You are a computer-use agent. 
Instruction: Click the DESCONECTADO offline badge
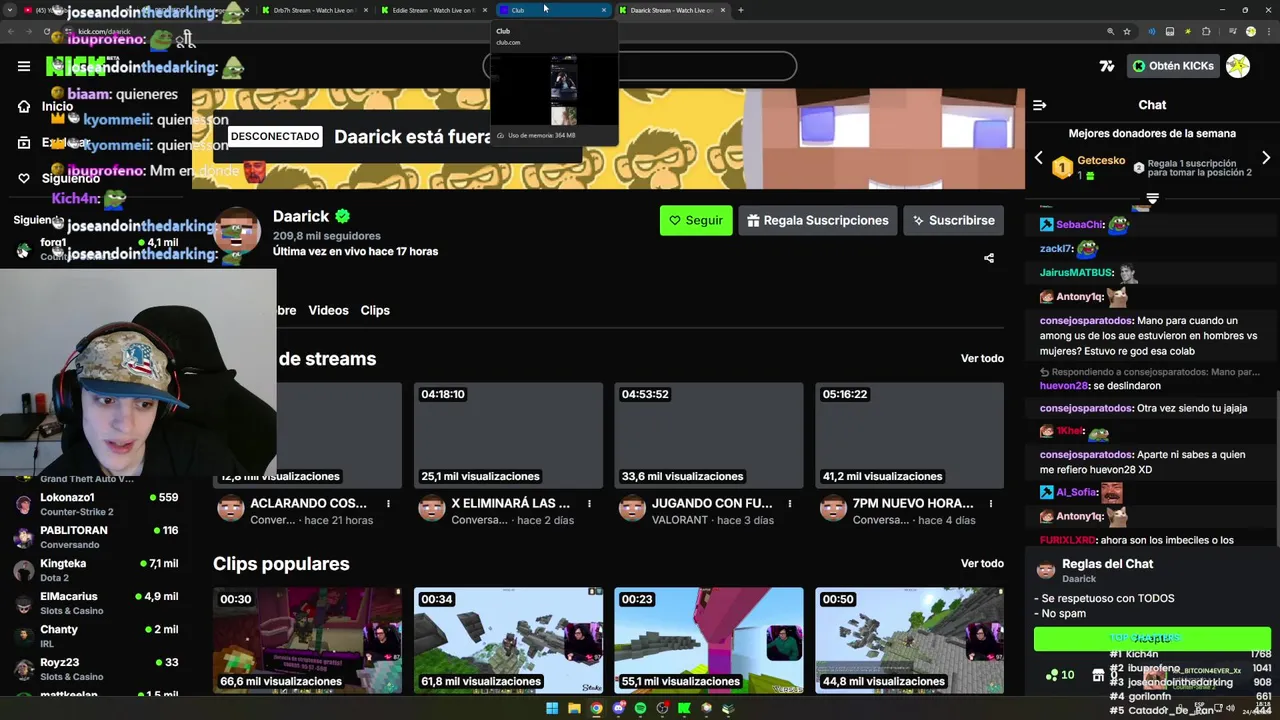pyautogui.click(x=275, y=136)
